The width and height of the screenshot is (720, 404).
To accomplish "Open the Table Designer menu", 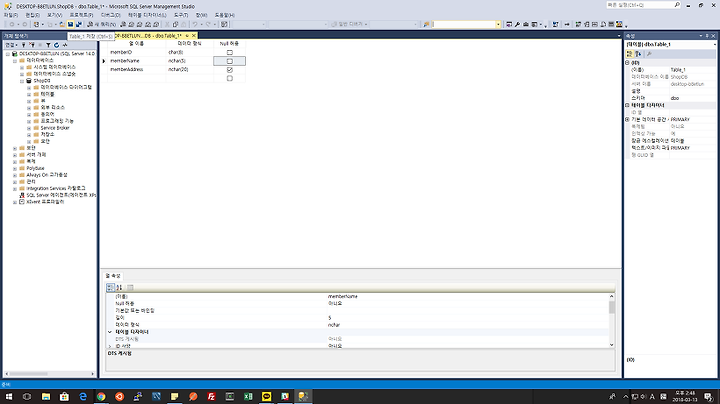I will (147, 15).
